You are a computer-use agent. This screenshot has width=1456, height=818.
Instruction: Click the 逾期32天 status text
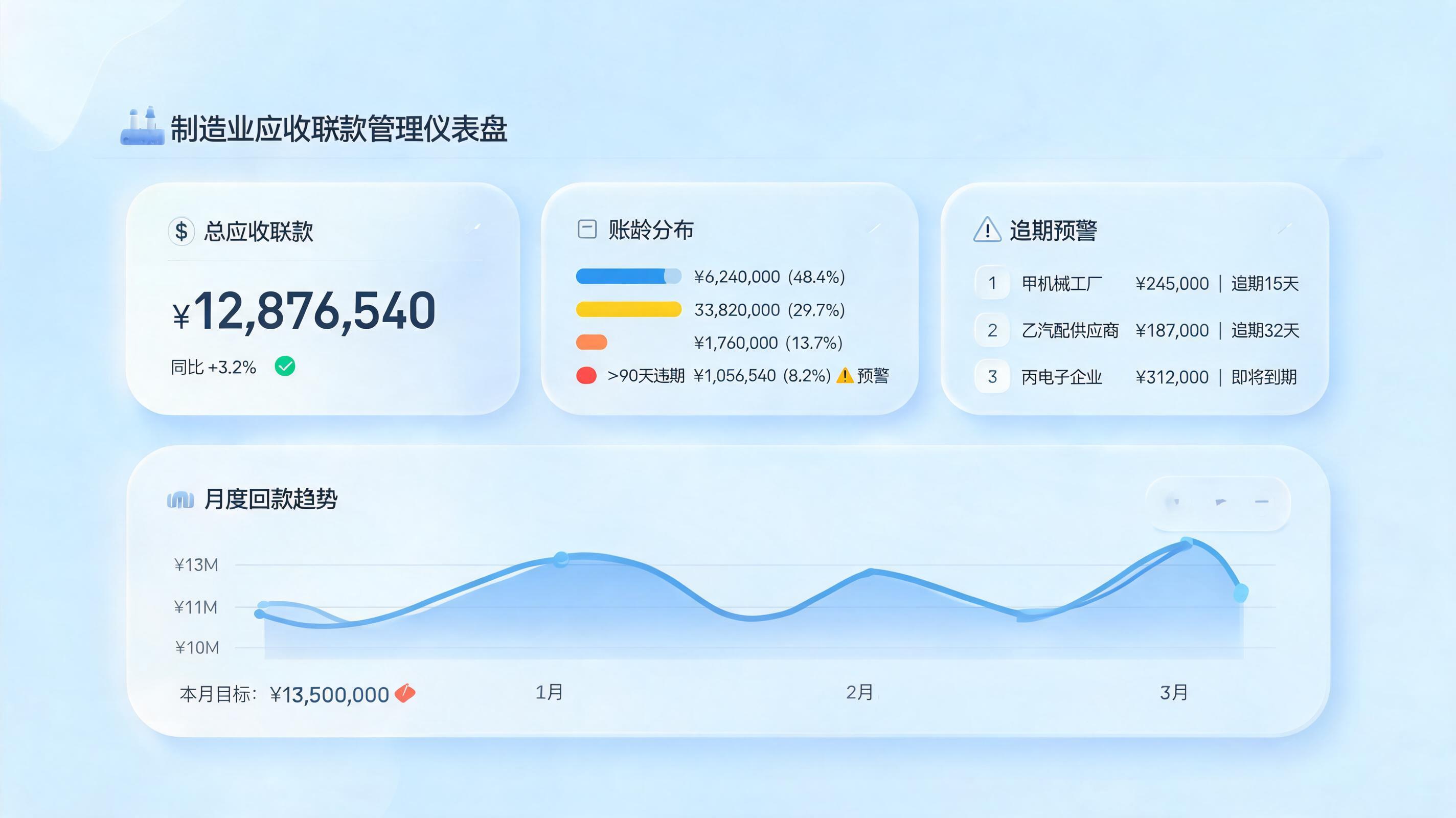pyautogui.click(x=1265, y=330)
